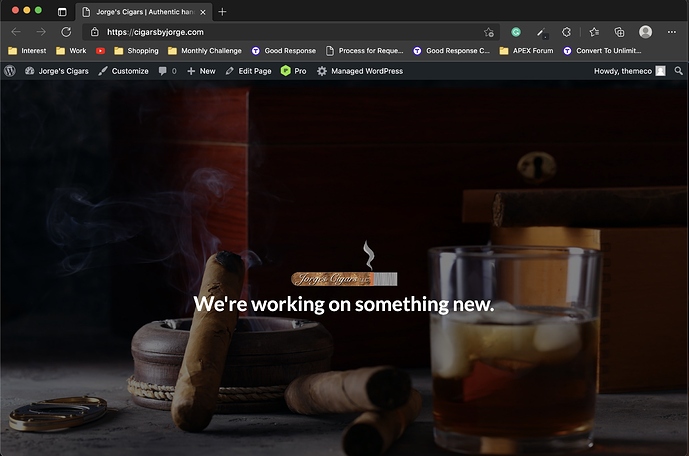The image size is (689, 456).
Task: Expand the Monthly Challenge bookmarks folder
Action: click(205, 50)
